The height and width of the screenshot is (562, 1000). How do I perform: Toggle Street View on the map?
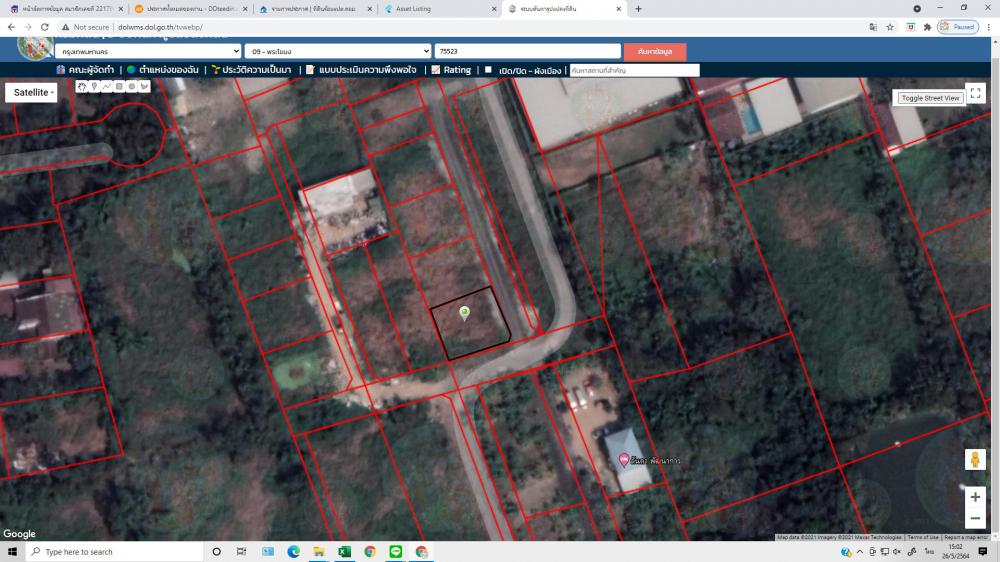tap(930, 98)
